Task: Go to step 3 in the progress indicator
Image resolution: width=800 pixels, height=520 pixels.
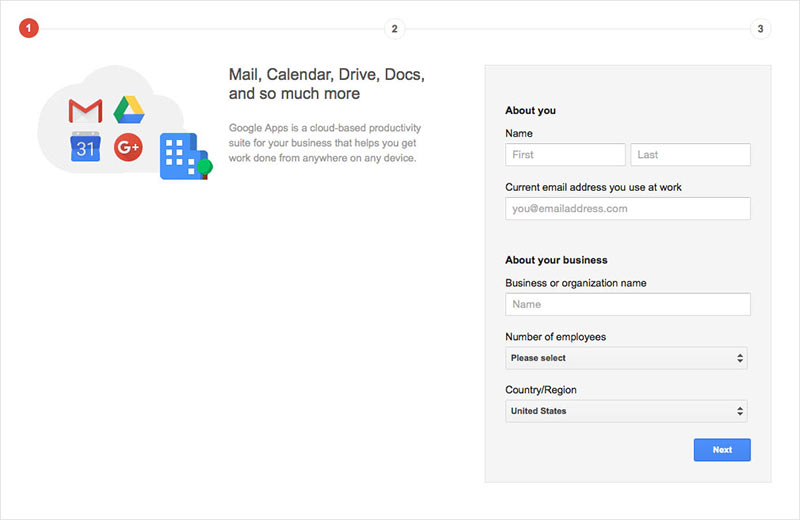Action: click(x=760, y=29)
